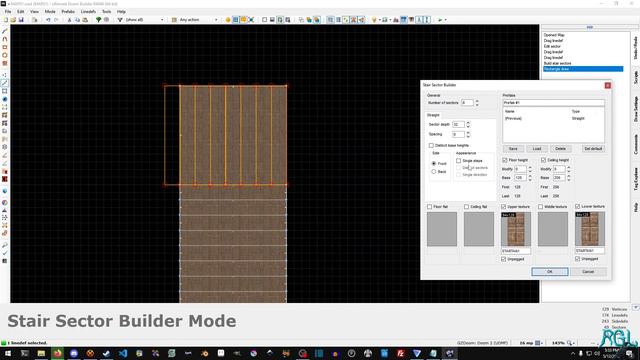Open the 'Any action' linedef color dropdown
The height and width of the screenshot is (360, 640).
pyautogui.click(x=216, y=20)
